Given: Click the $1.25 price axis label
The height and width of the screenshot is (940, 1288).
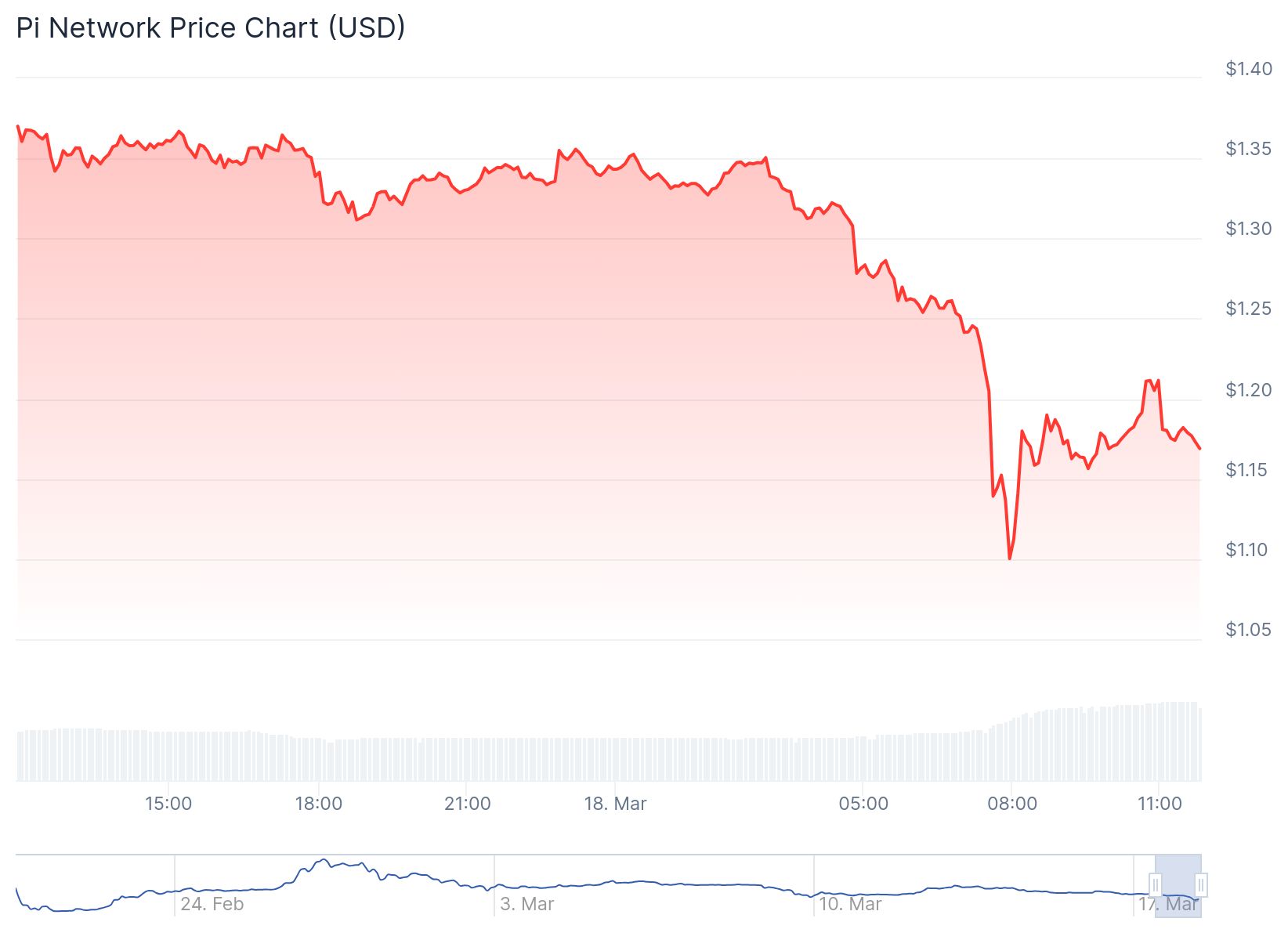Looking at the screenshot, I should click(x=1248, y=309).
